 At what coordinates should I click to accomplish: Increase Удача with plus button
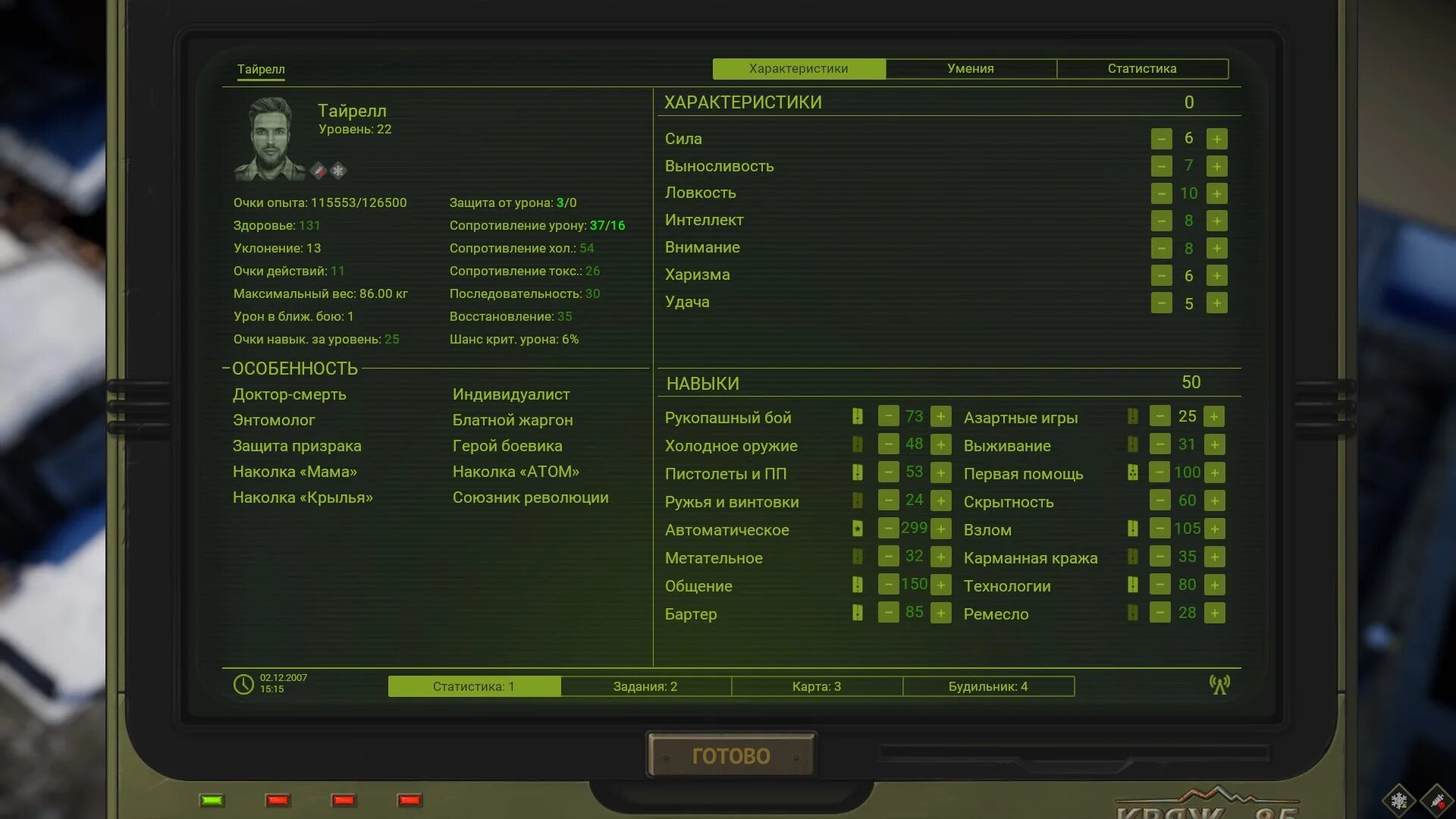tap(1216, 303)
